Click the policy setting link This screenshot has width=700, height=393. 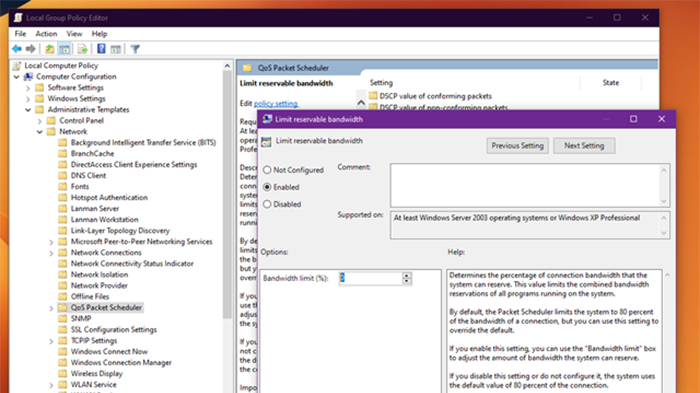[x=276, y=104]
